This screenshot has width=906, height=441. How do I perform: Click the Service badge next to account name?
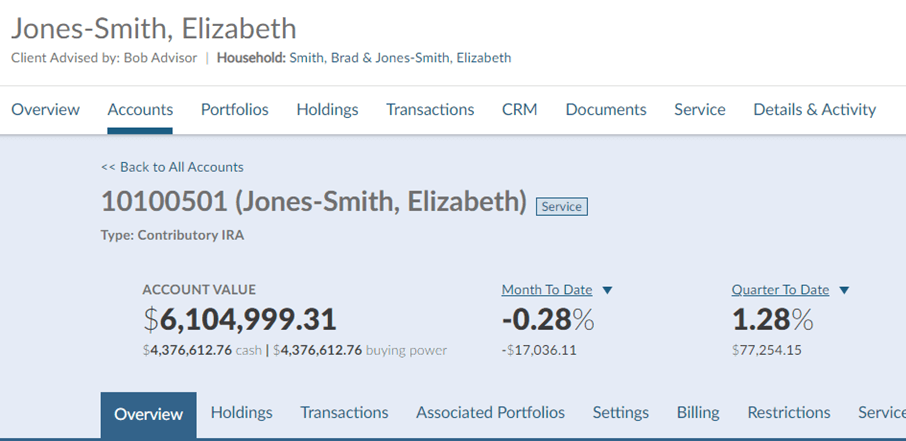pyautogui.click(x=561, y=206)
